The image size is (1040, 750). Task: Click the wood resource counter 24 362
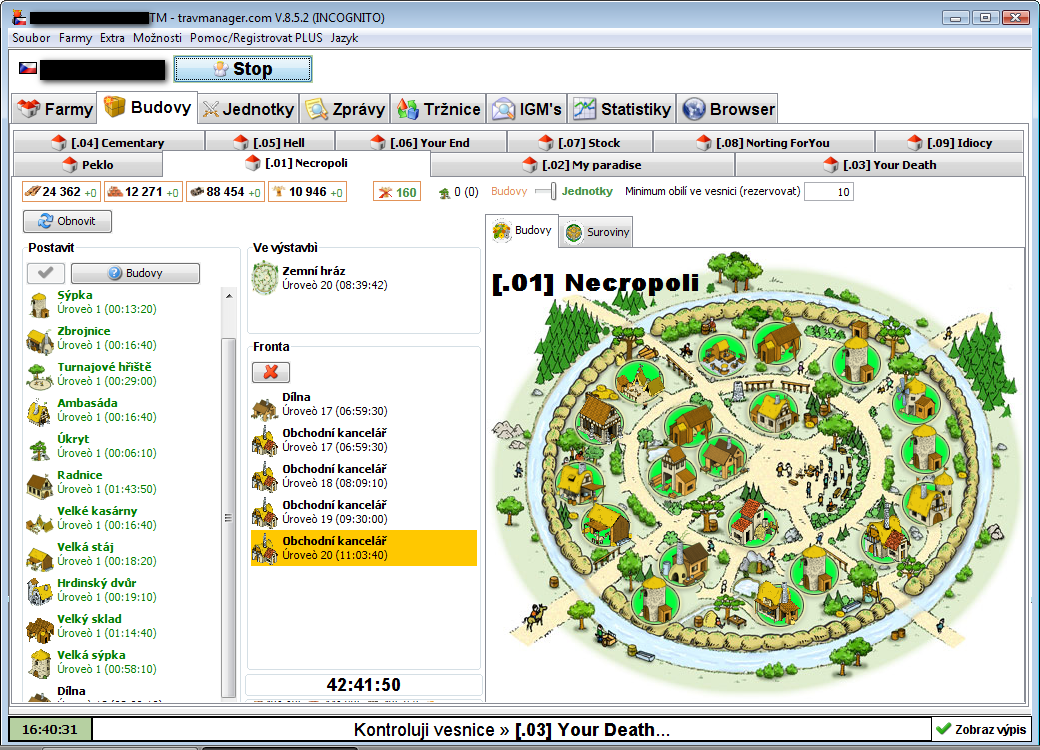[61, 192]
